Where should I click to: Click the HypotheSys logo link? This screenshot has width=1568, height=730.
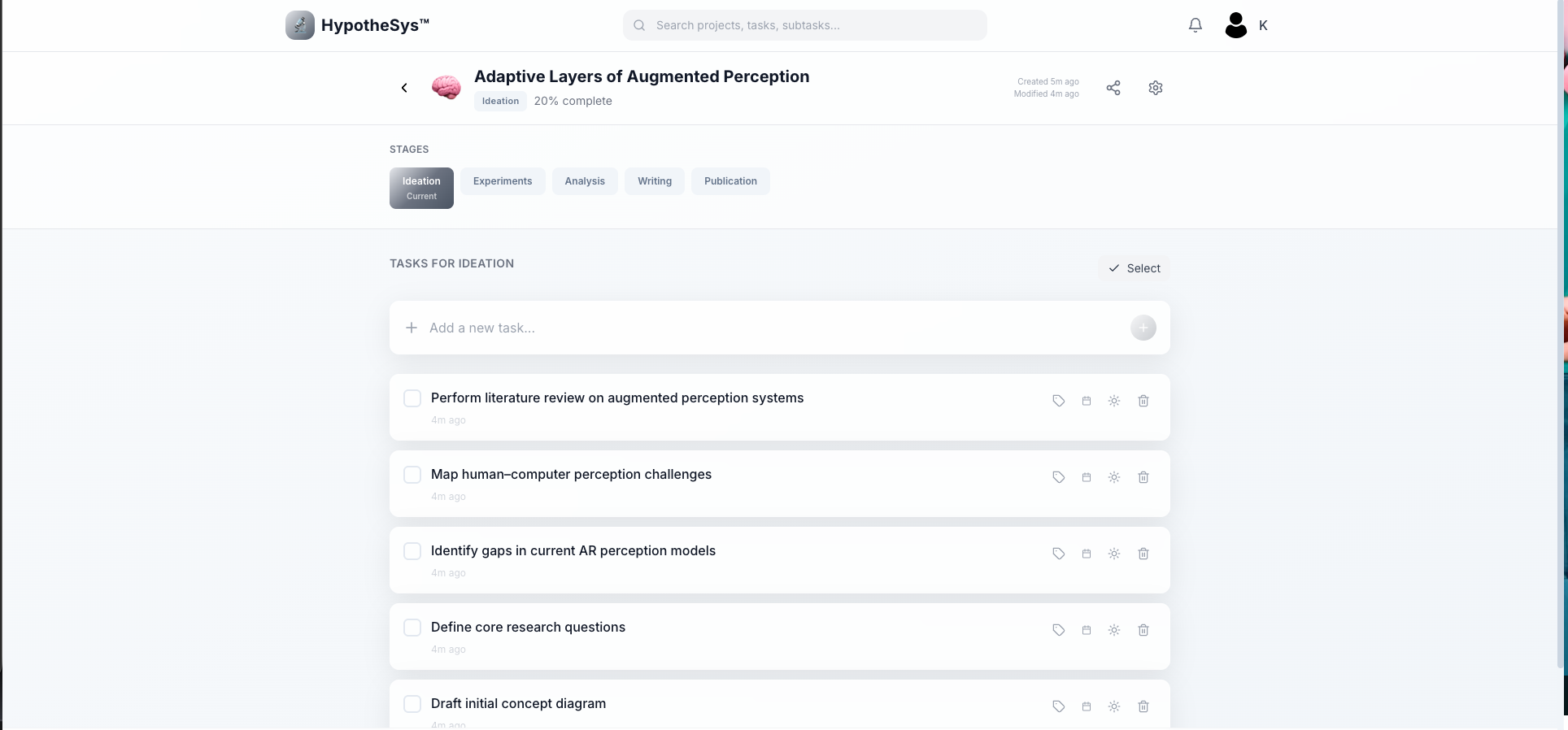357,25
